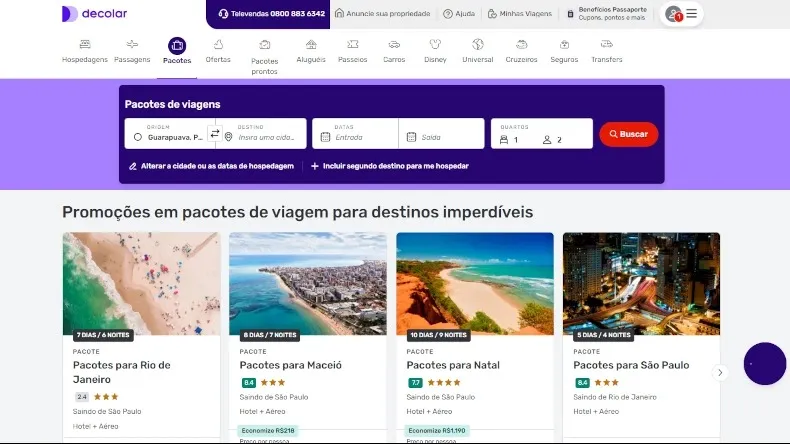
Task: Click the Seguros insurance icon
Action: click(564, 44)
